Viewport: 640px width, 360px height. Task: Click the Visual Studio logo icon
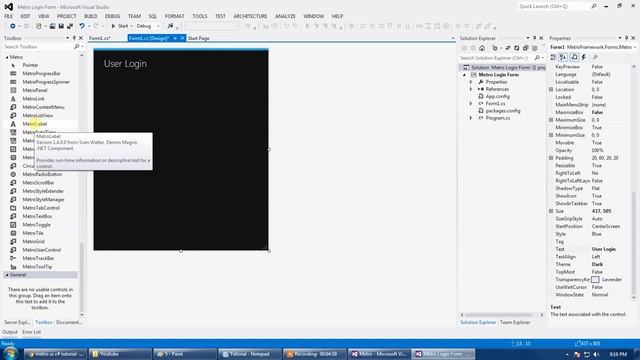(x=9, y=7)
